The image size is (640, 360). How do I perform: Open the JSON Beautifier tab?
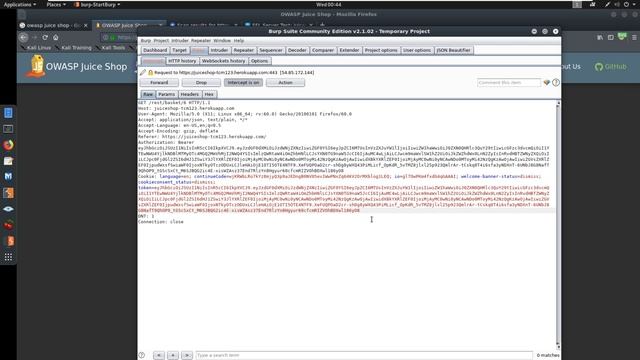tap(453, 50)
